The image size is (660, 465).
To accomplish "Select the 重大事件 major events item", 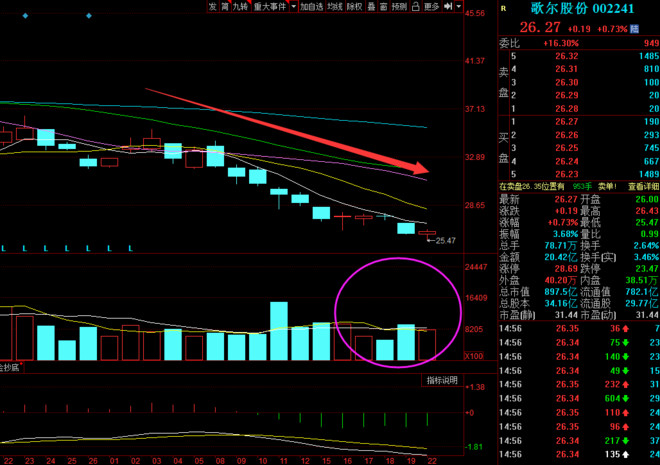I will pyautogui.click(x=268, y=6).
